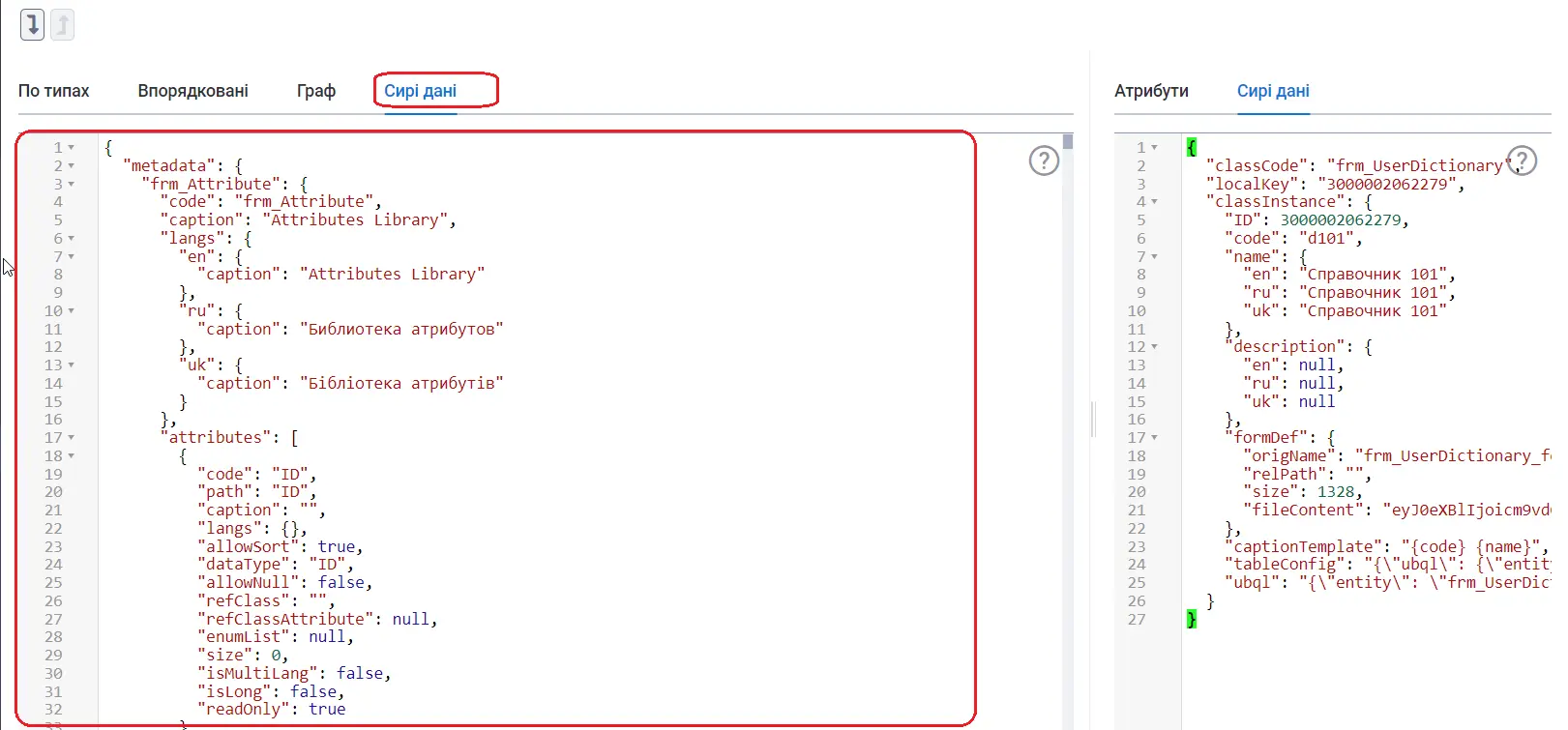Select the left Сирі дані tab
1568x730 pixels.
pos(420,91)
